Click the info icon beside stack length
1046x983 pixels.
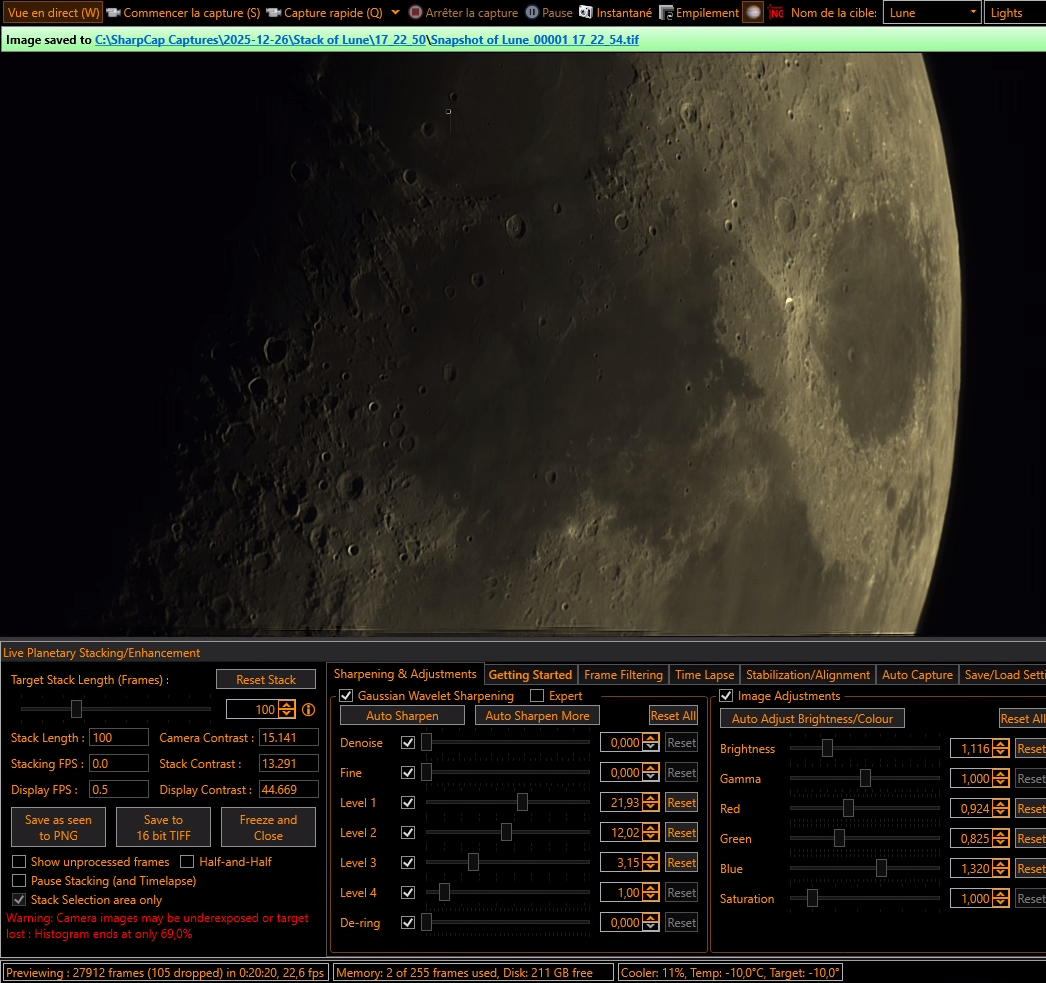(x=308, y=710)
